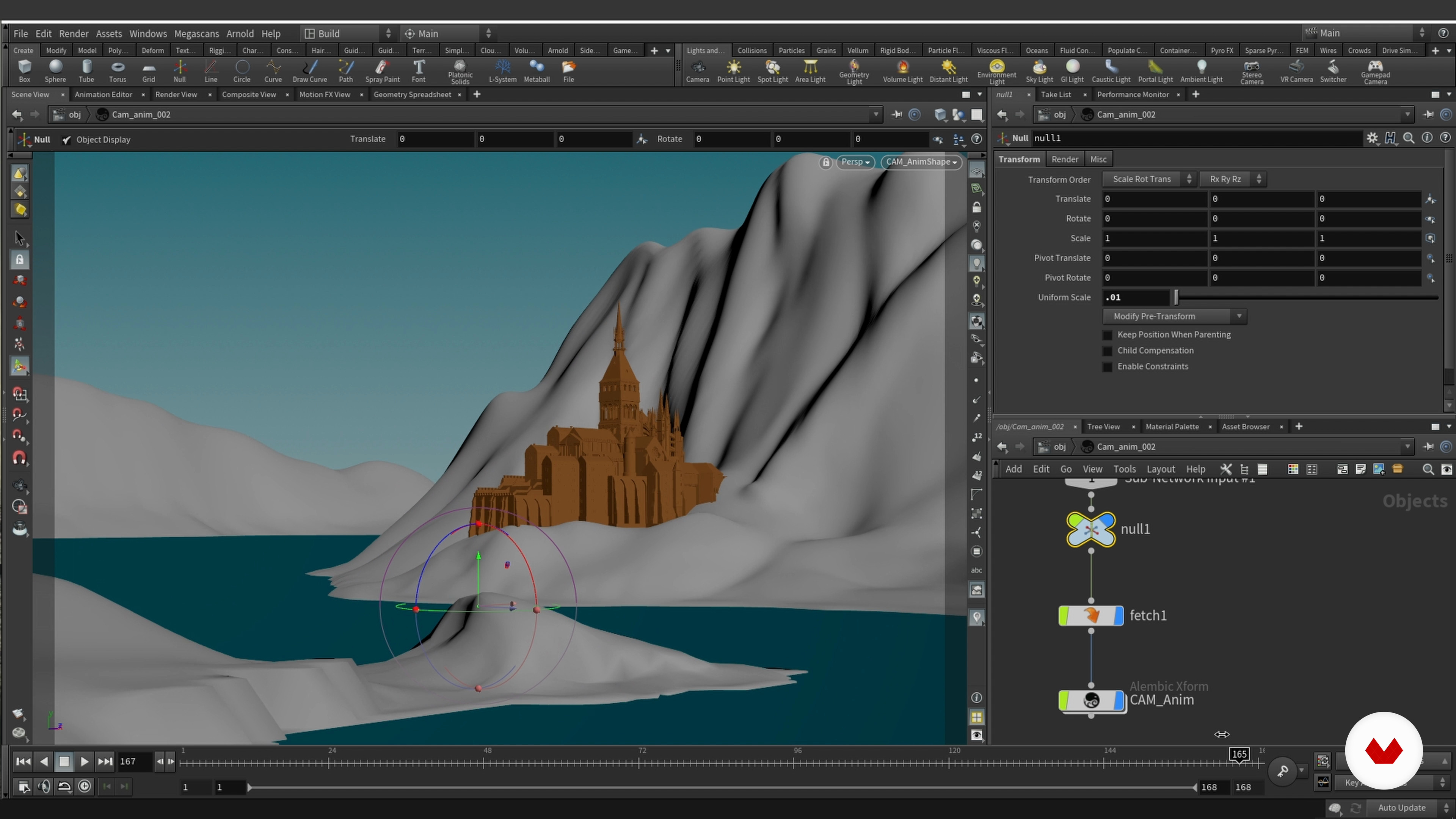The height and width of the screenshot is (819, 1456).
Task: Switch to the Render parameter tab
Action: tap(1064, 159)
